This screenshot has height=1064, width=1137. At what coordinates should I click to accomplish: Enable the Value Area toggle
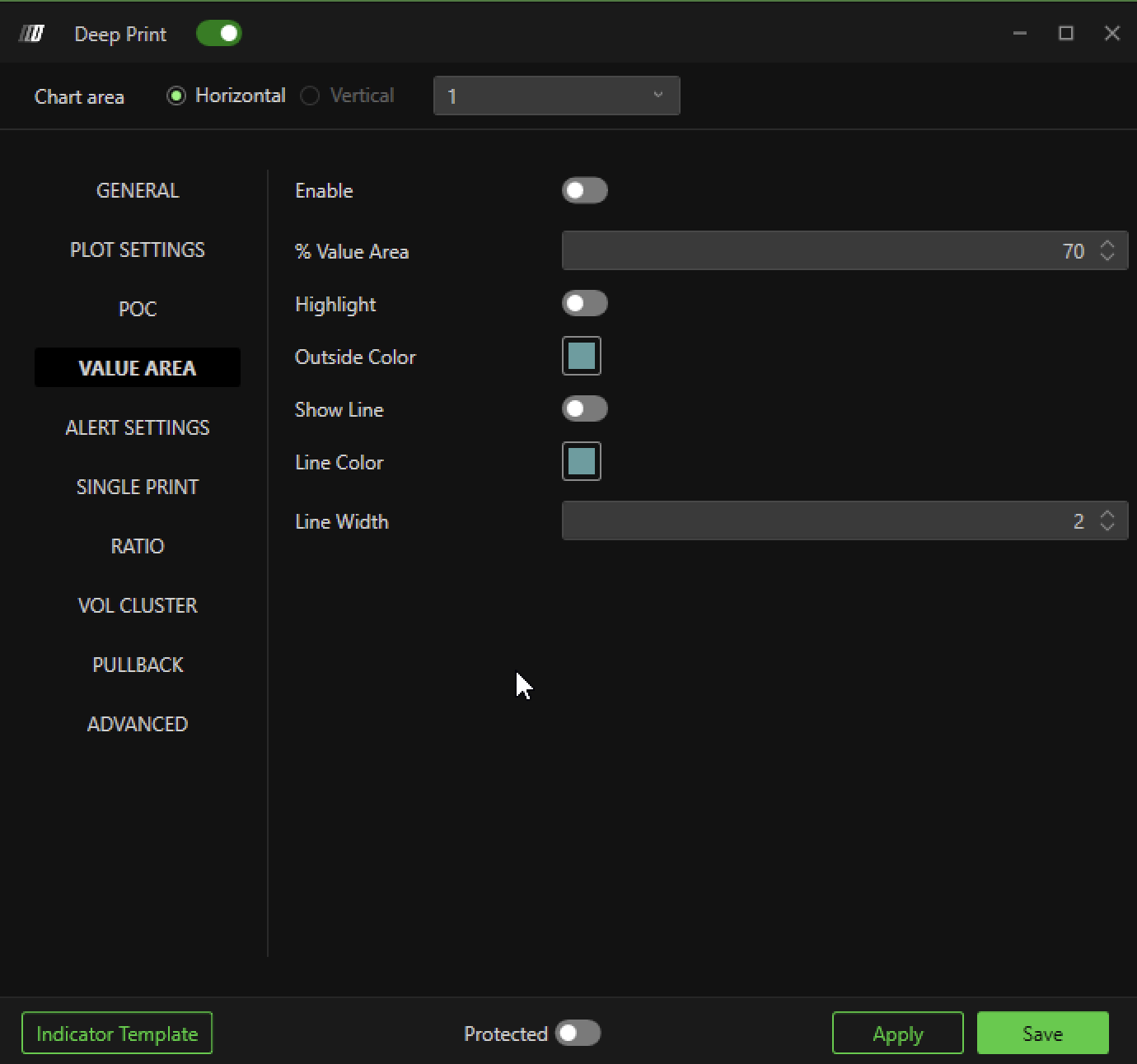click(584, 190)
